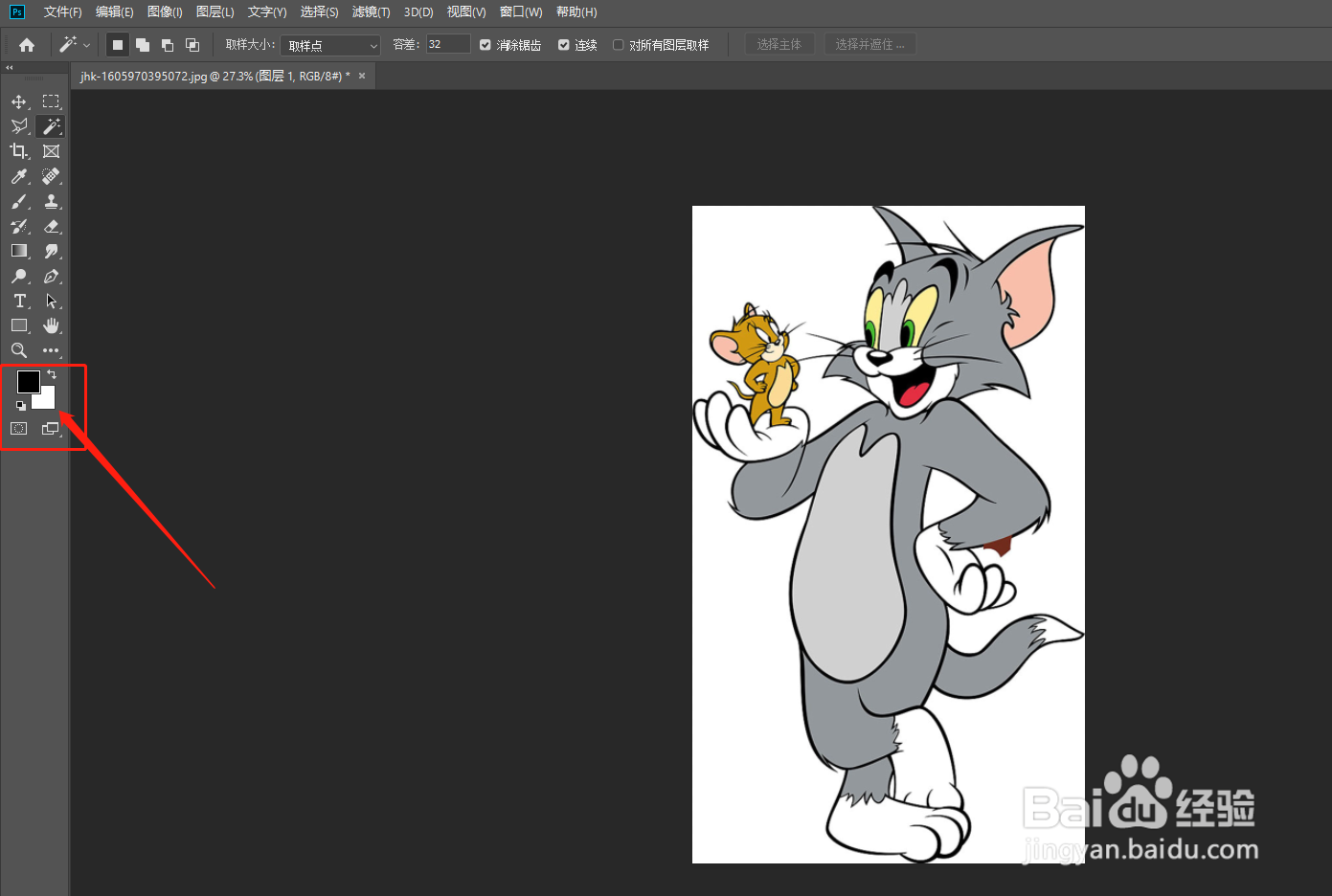Reset default foreground and background colors
This screenshot has width=1332, height=896.
[21, 406]
